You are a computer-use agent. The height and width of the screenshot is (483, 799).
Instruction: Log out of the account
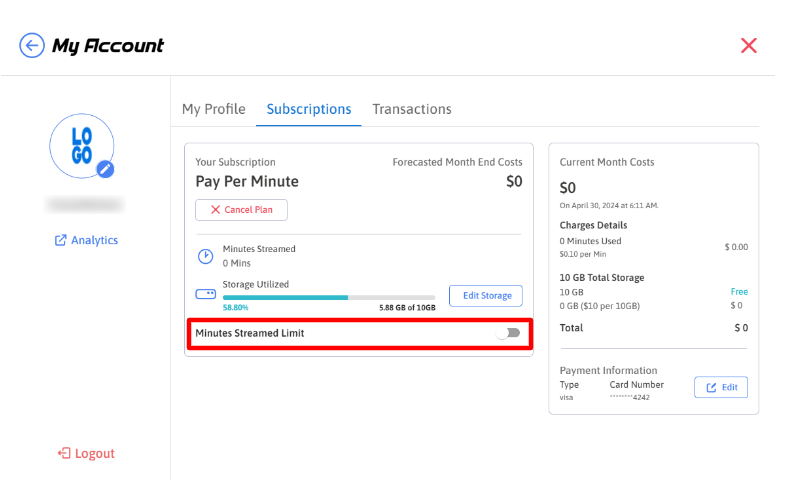pyautogui.click(x=86, y=453)
